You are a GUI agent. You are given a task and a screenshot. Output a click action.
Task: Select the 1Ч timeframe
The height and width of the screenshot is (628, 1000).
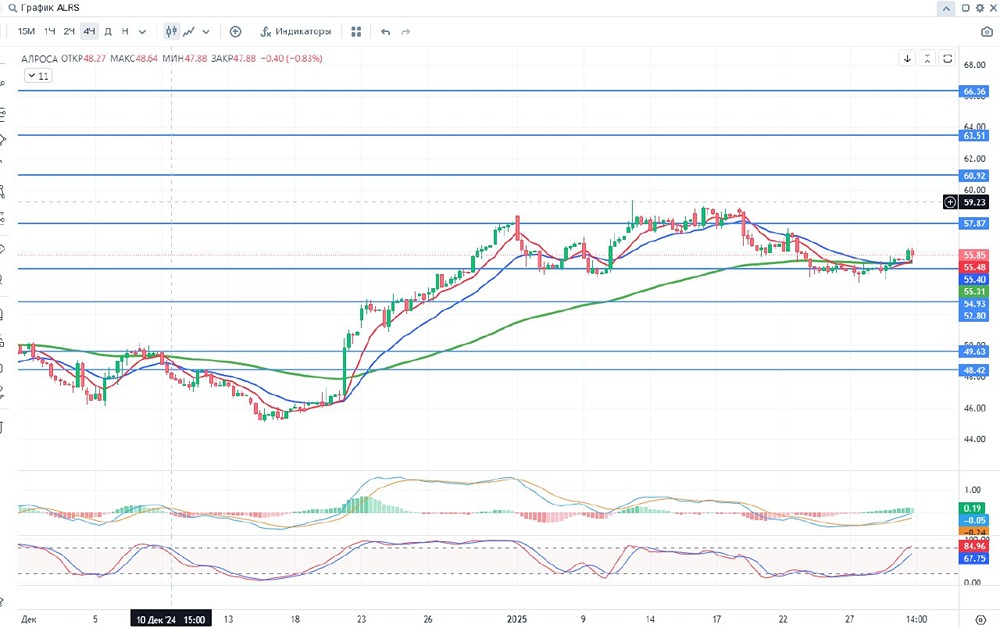click(x=50, y=31)
